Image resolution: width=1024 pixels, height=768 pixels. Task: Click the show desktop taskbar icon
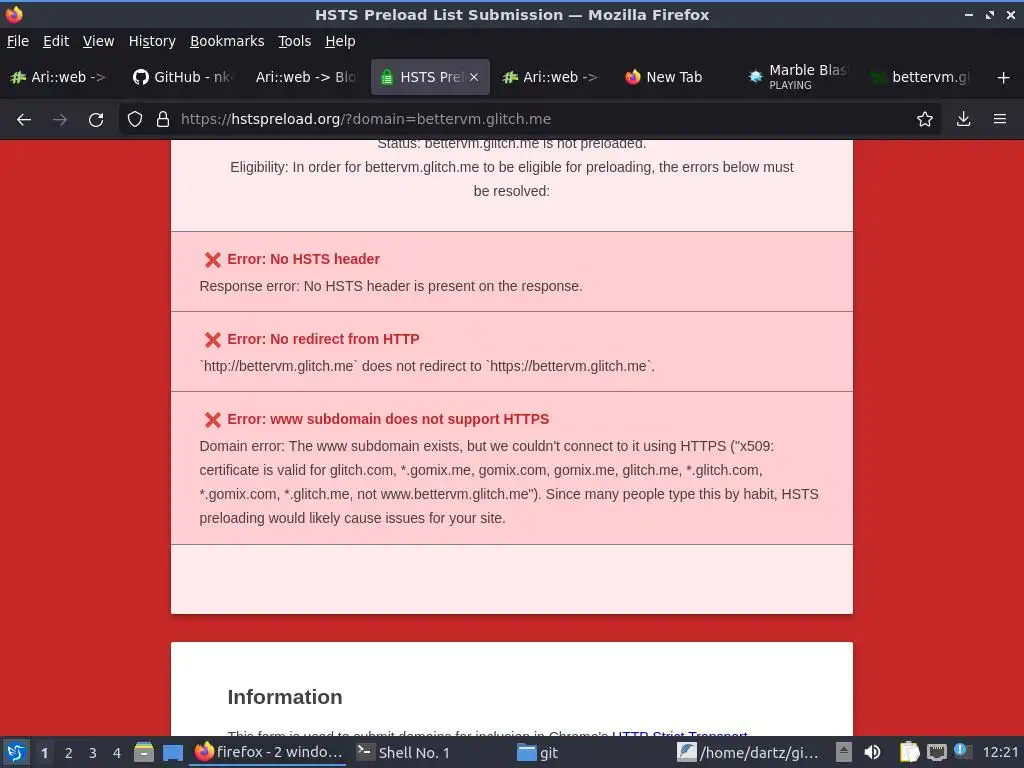pos(172,753)
